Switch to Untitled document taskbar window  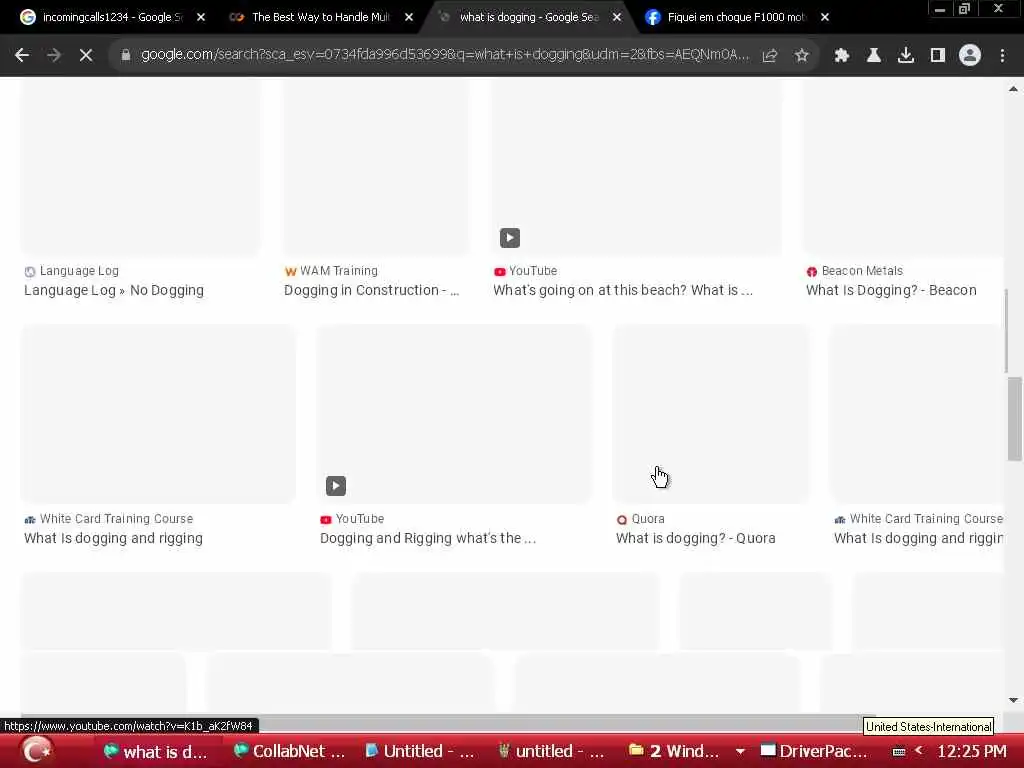[420, 752]
